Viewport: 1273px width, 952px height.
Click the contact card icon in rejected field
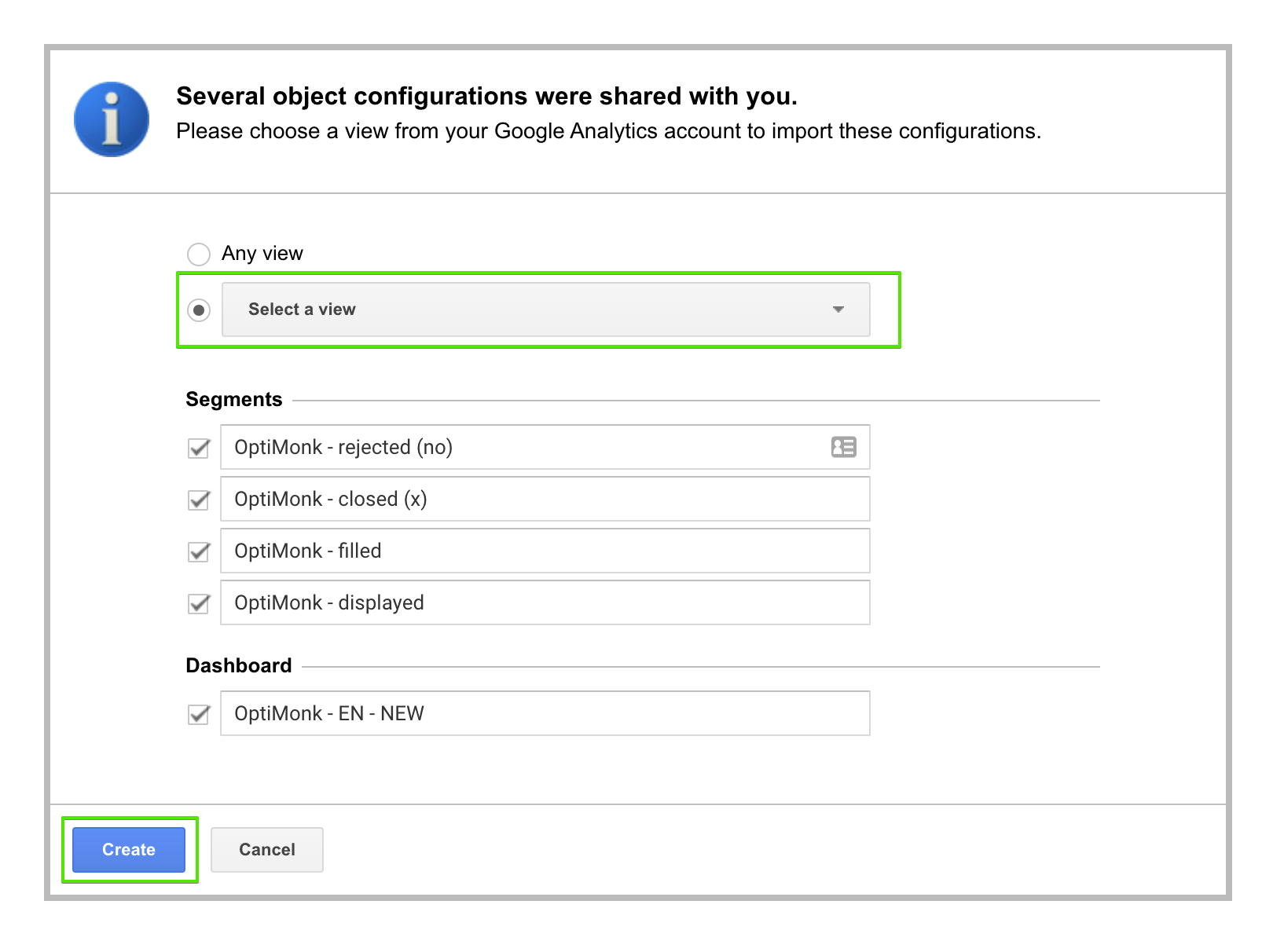tap(844, 447)
